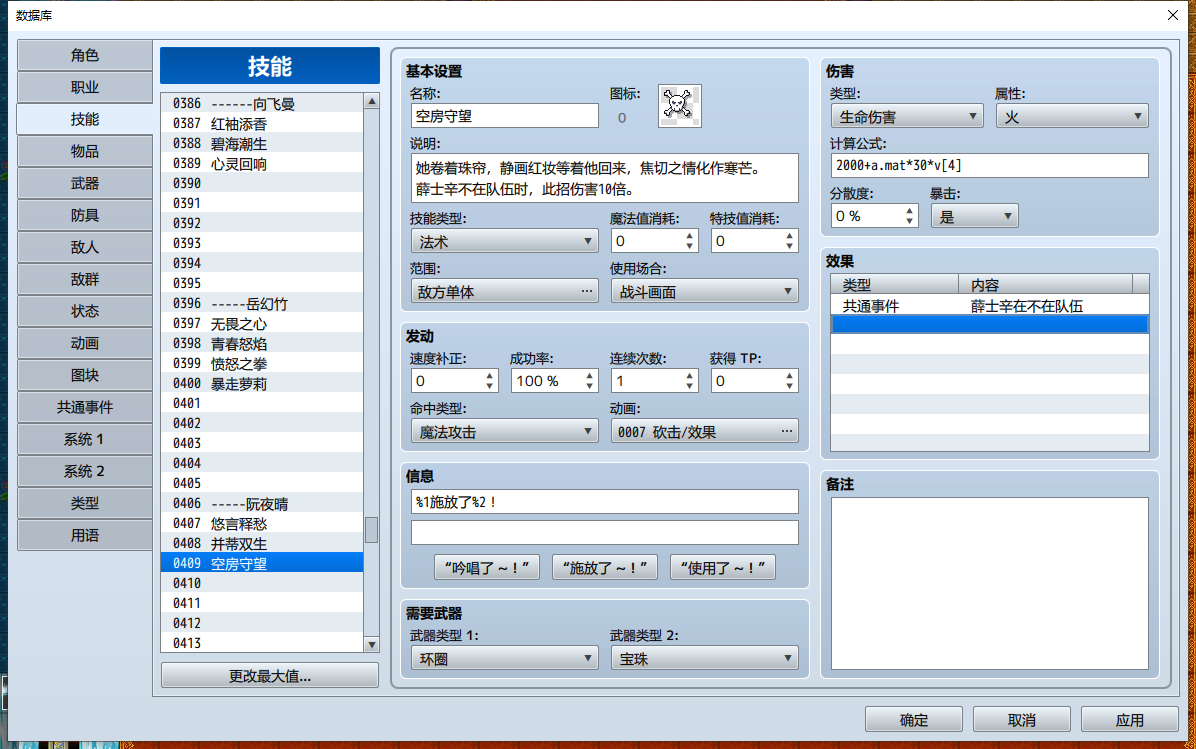
Task: Select skill 0400 暴走萝莉
Action: tap(262, 384)
